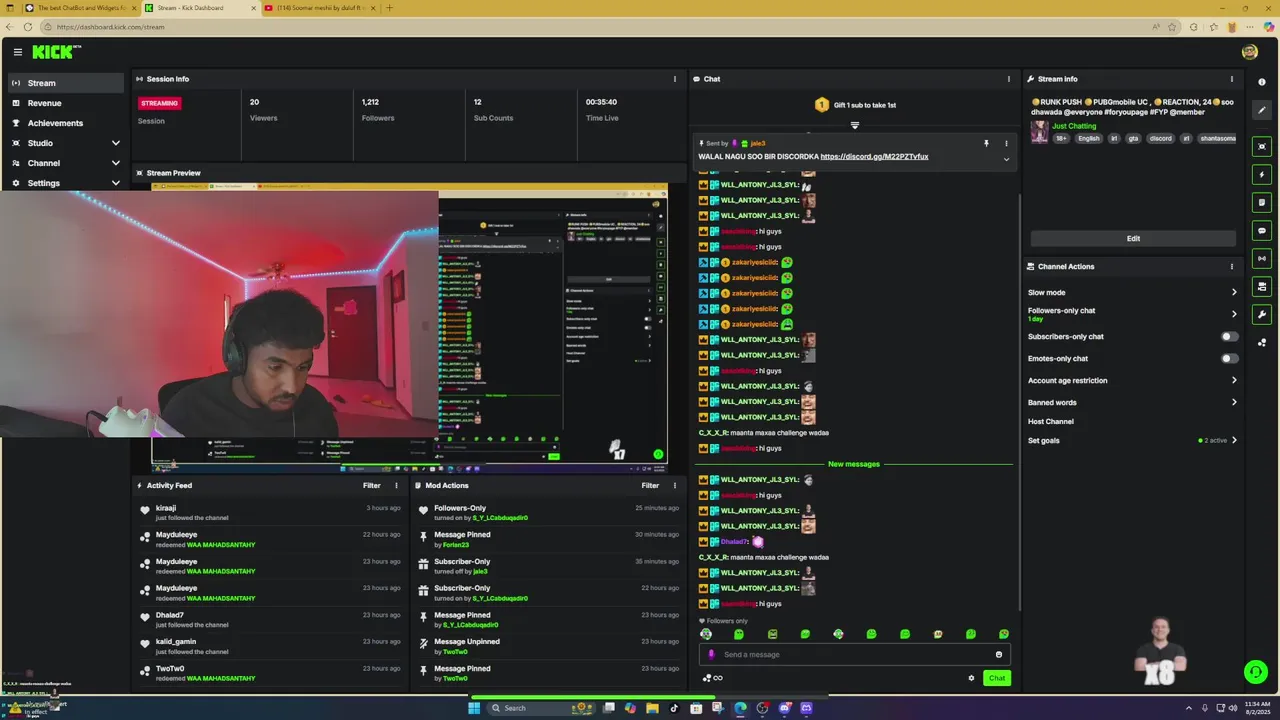
Task: Open the Stream page in sidebar
Action: point(64,83)
